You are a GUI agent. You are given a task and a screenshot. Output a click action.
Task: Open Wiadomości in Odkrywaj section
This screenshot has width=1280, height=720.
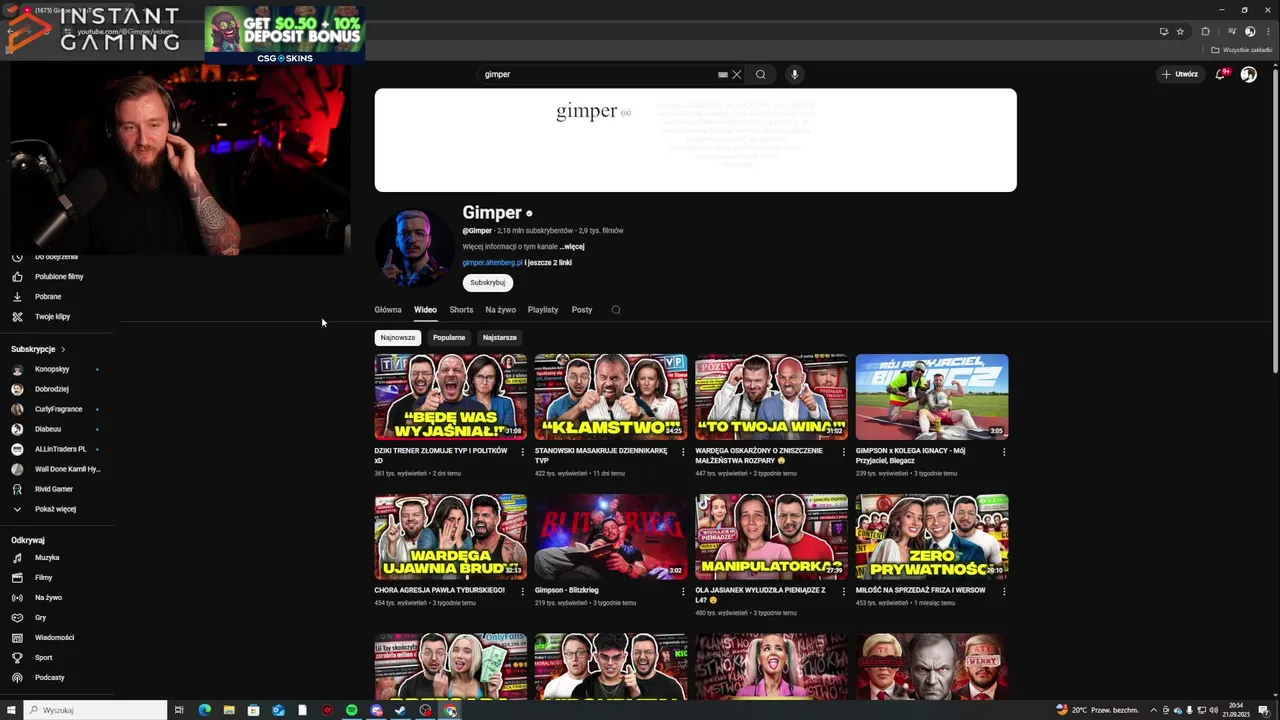(x=54, y=638)
